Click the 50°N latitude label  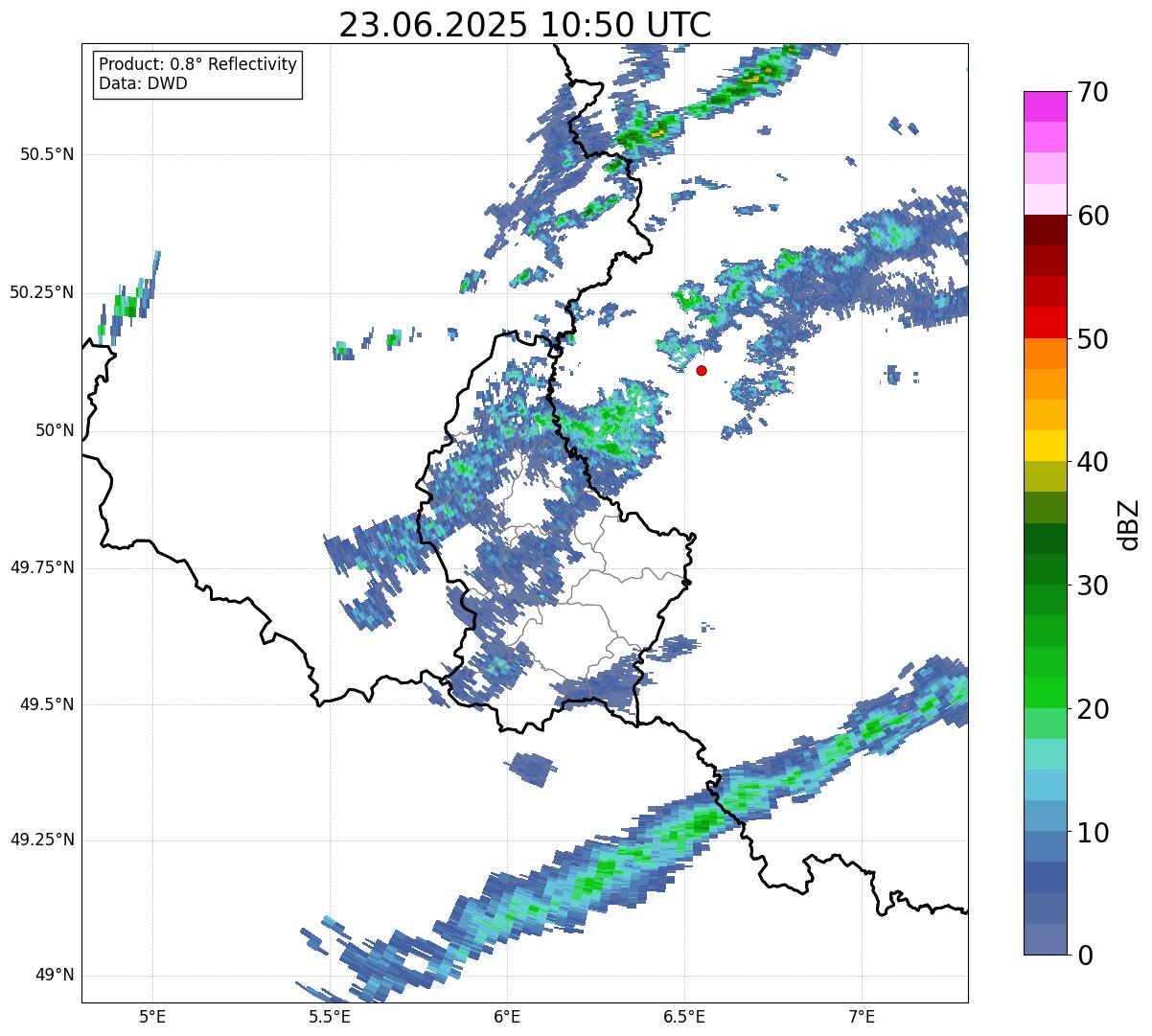coord(55,430)
